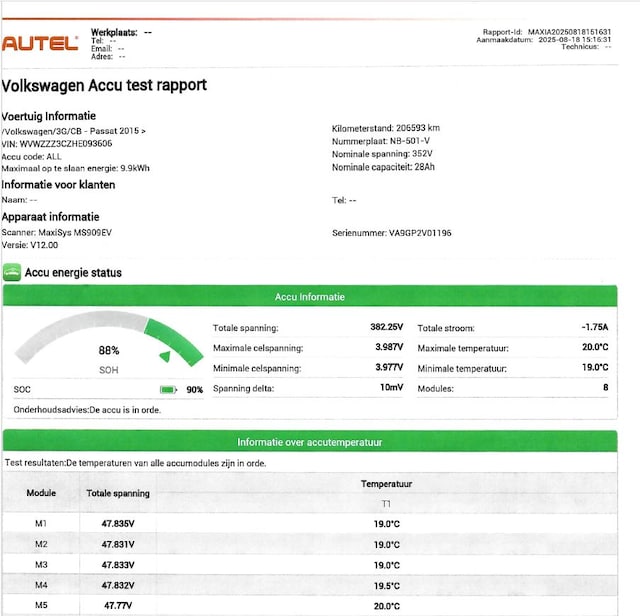This screenshot has width=640, height=616.
Task: Click the '/Volkswagen/3G/CB - Passat 2015 >' path
Action: pos(73,131)
